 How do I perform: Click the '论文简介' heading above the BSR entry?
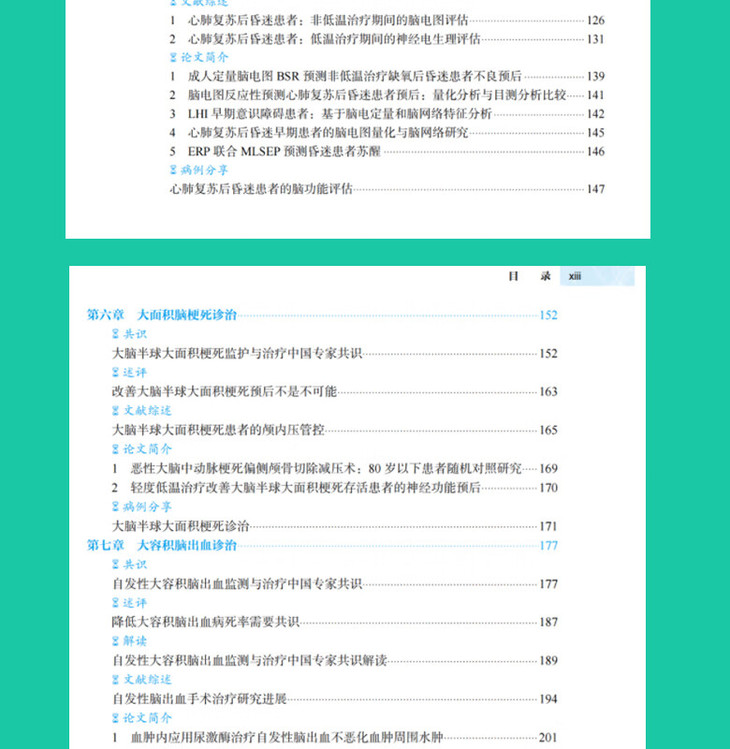[199, 57]
